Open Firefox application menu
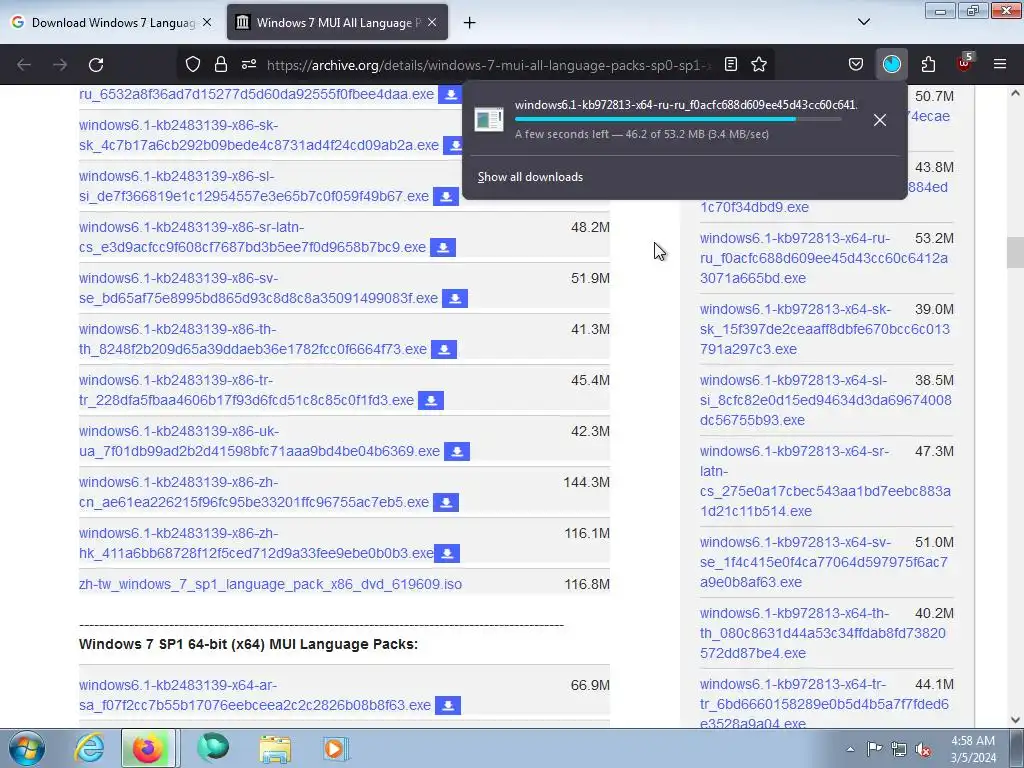 click(1000, 65)
